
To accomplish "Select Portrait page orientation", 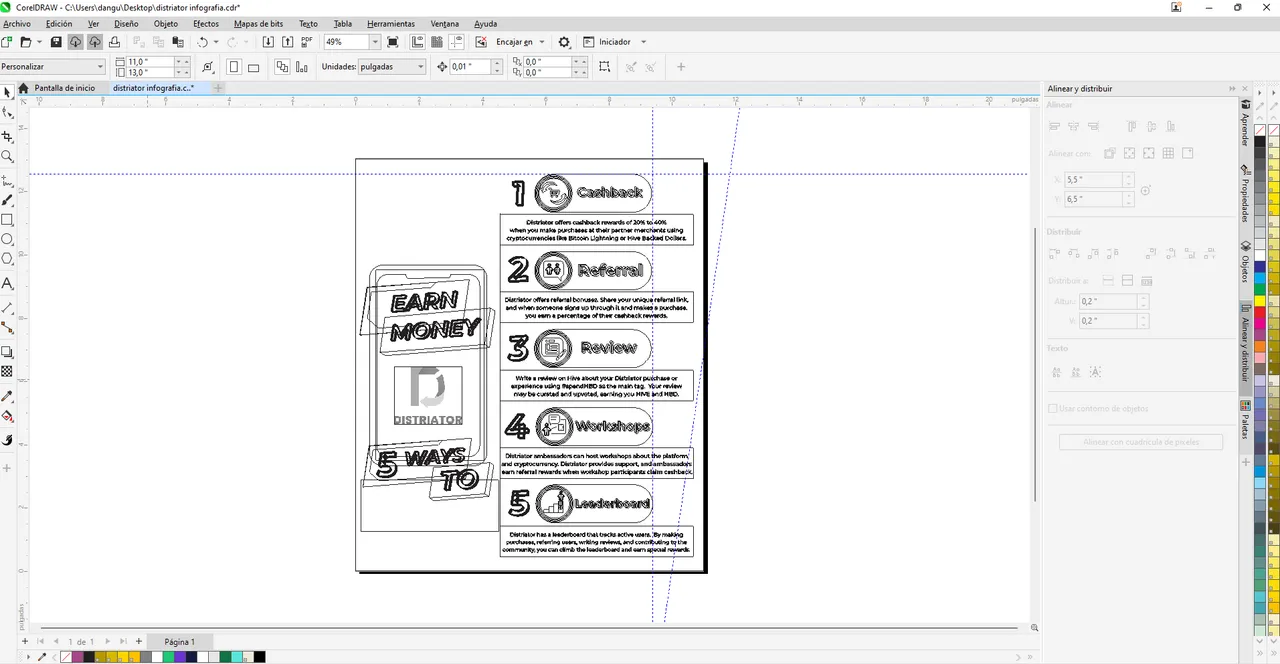I will (x=234, y=67).
